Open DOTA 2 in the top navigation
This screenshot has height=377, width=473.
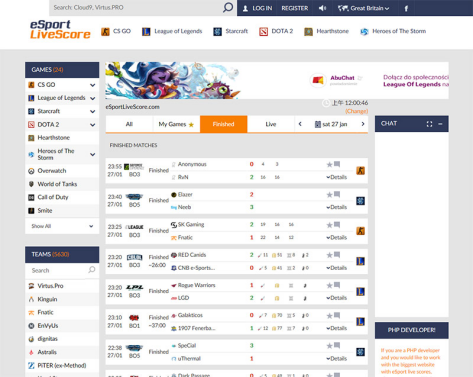click(276, 31)
